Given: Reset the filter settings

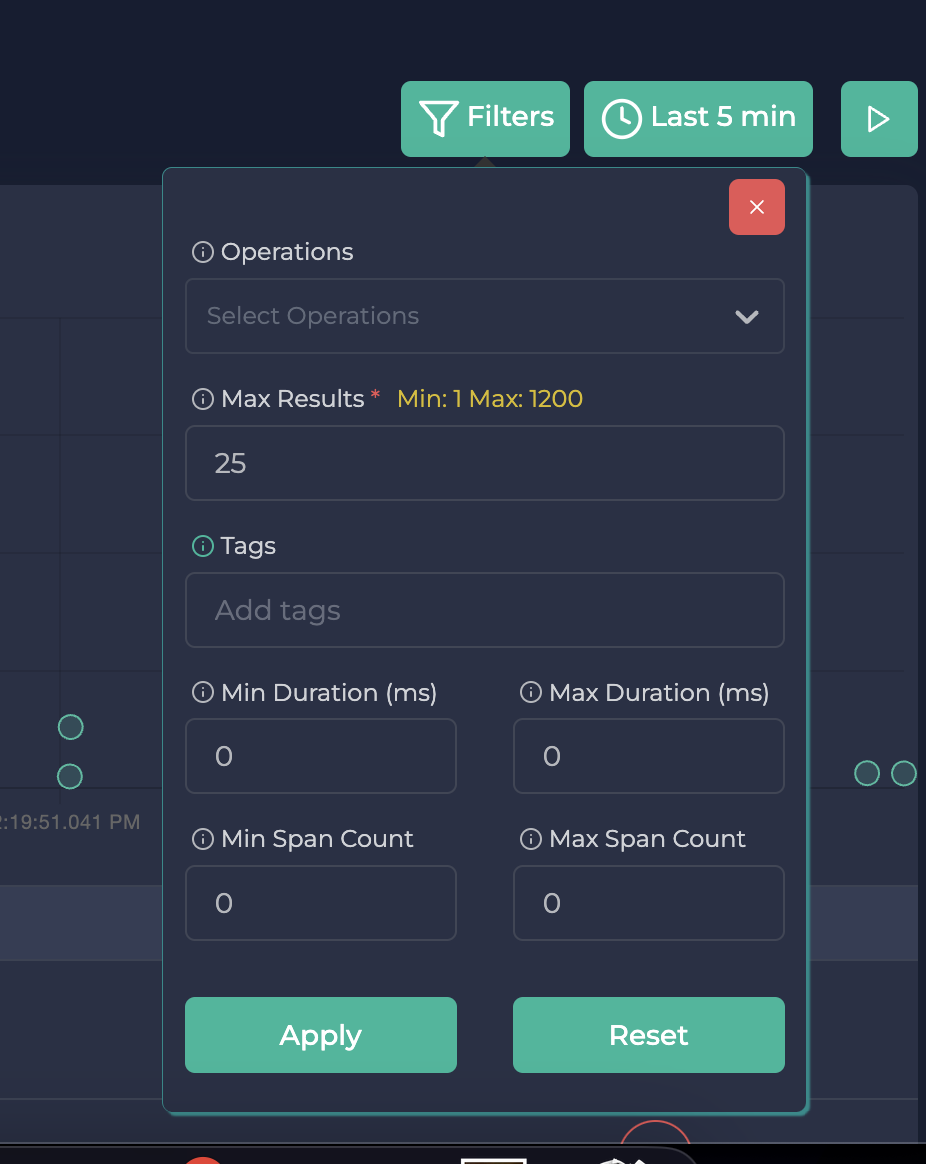Looking at the screenshot, I should pos(648,1035).
